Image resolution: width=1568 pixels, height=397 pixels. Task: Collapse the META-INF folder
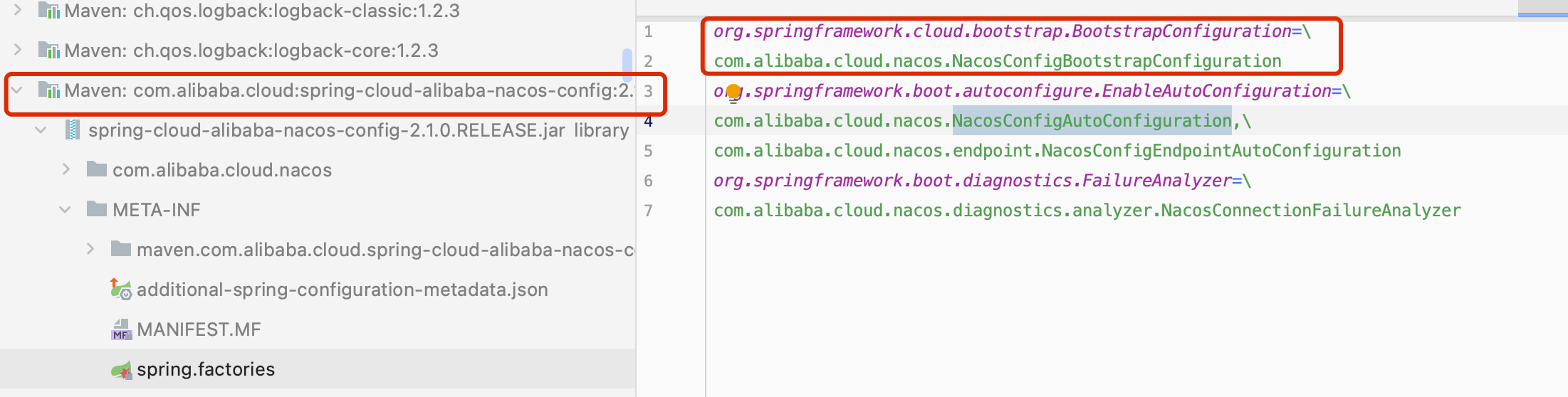click(x=66, y=209)
